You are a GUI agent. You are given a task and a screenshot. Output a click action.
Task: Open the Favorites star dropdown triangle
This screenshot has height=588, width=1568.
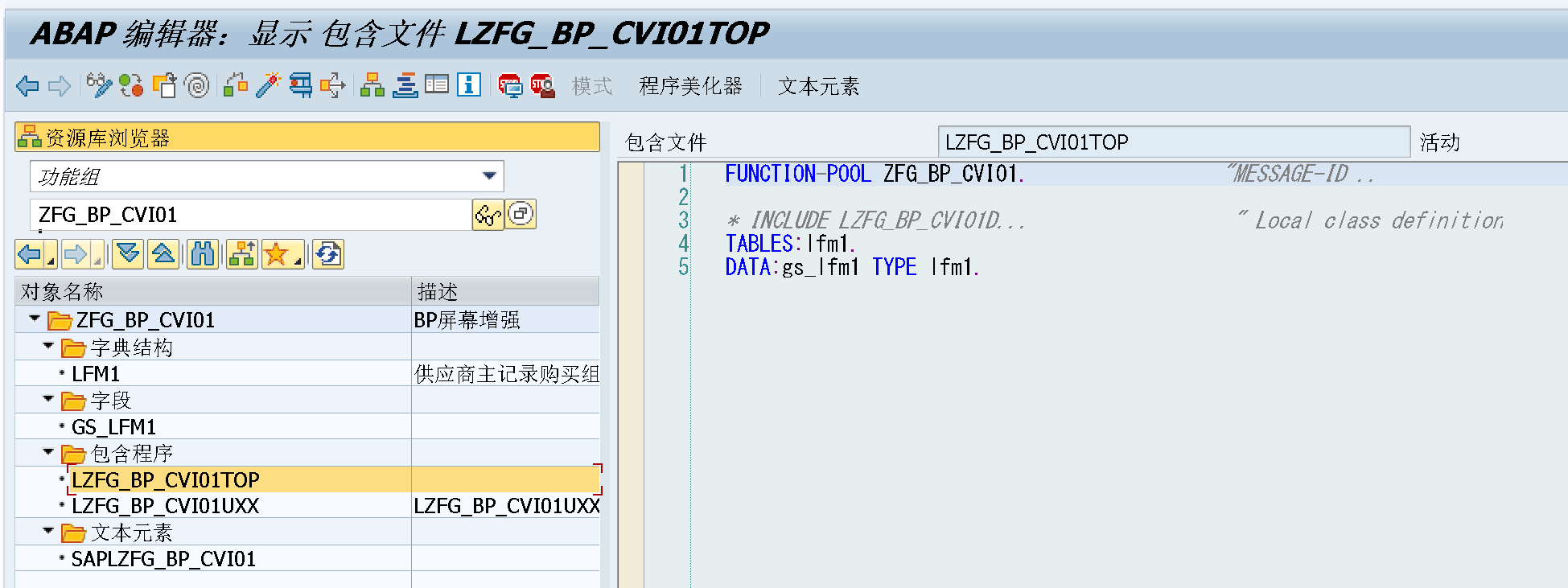[x=298, y=261]
